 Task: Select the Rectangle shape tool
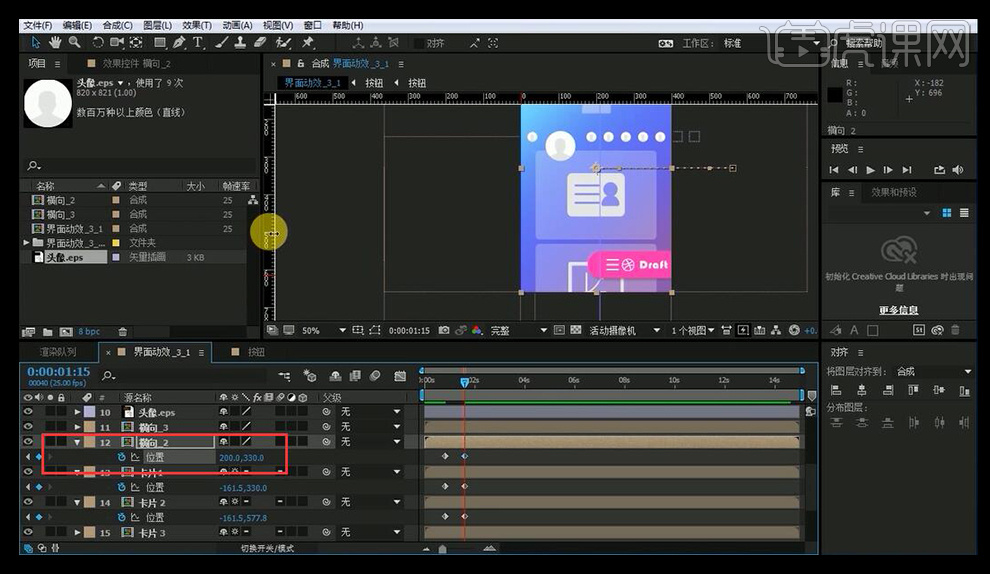coord(160,42)
